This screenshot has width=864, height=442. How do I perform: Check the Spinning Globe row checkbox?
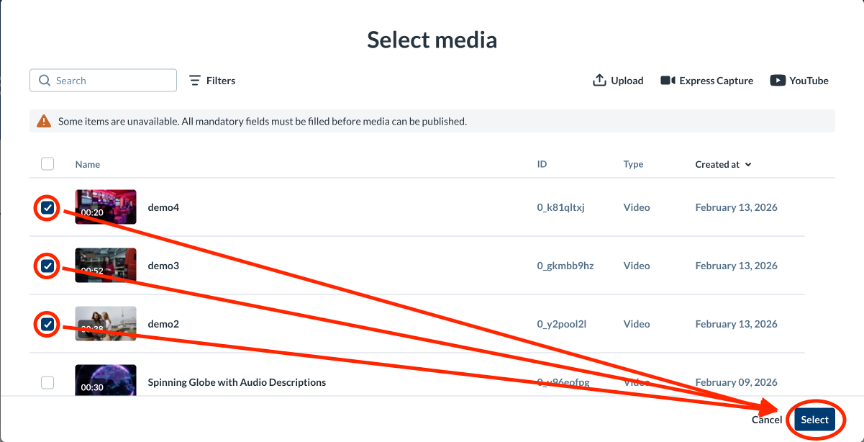click(x=48, y=382)
